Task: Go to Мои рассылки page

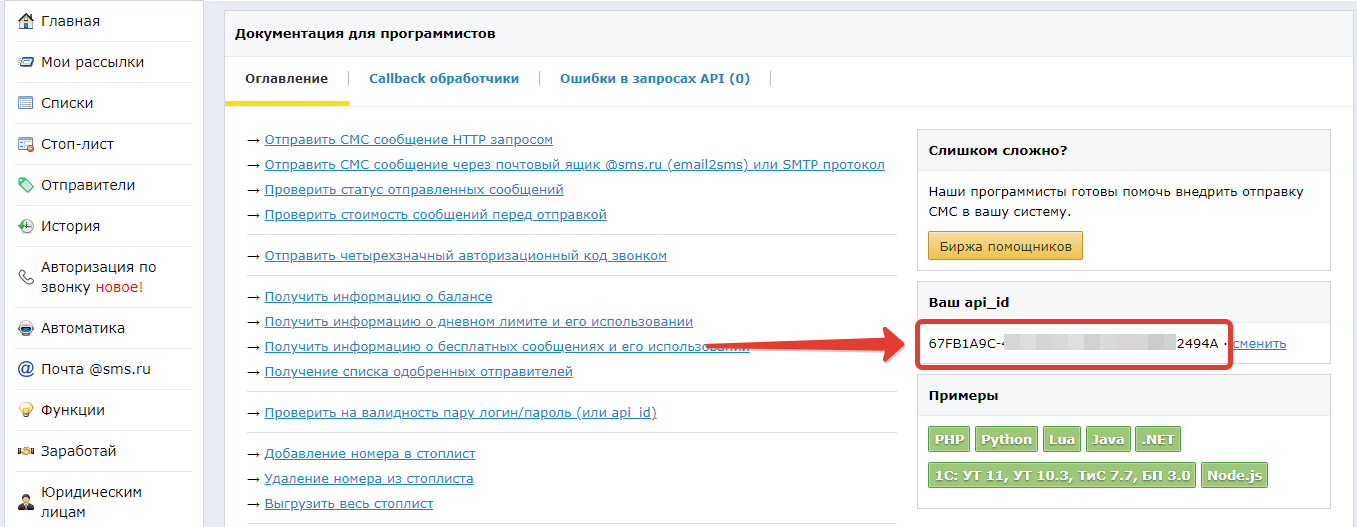Action: coord(92,62)
